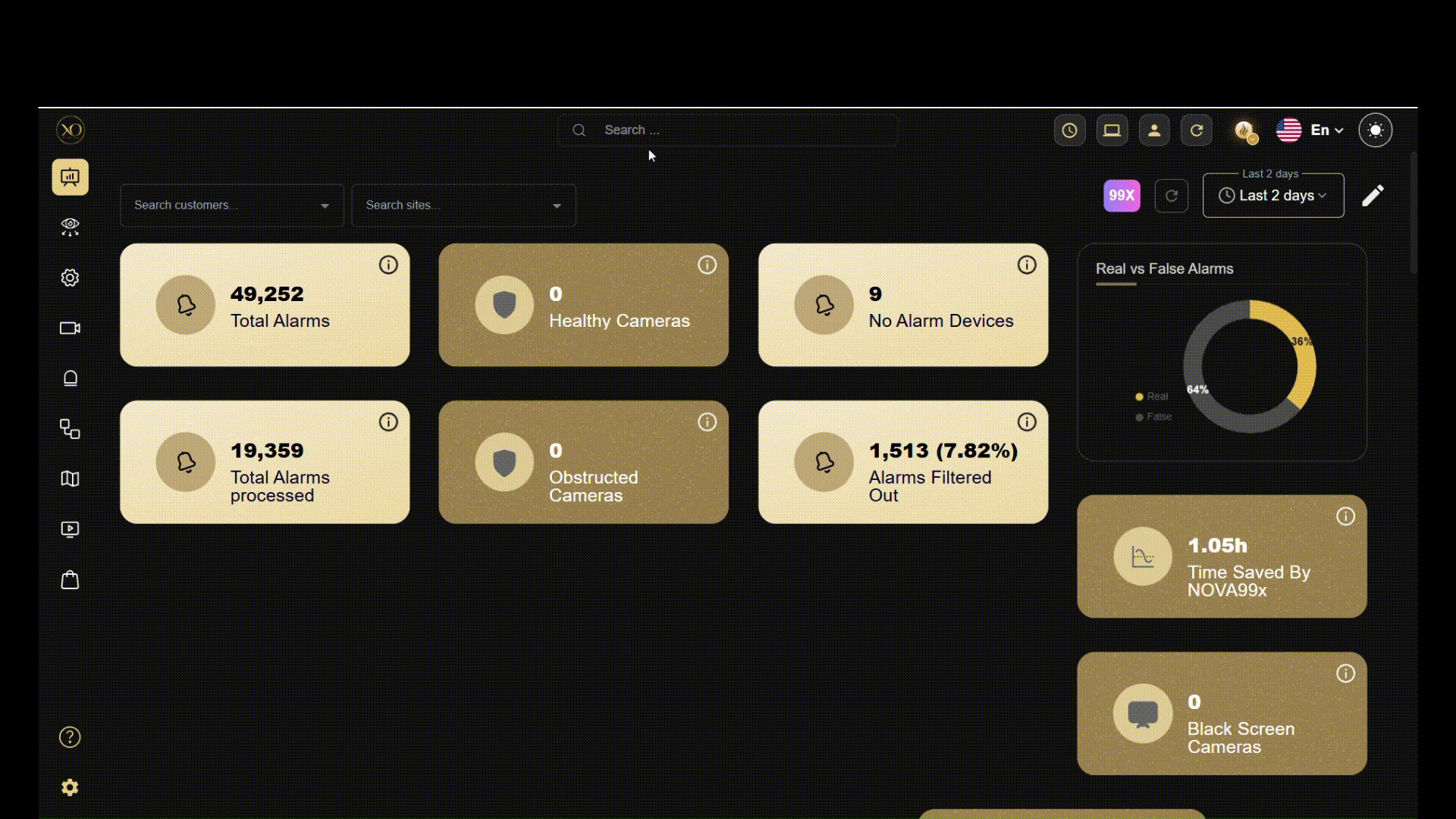The image size is (1456, 819).
Task: Click the XO logo
Action: [70, 130]
